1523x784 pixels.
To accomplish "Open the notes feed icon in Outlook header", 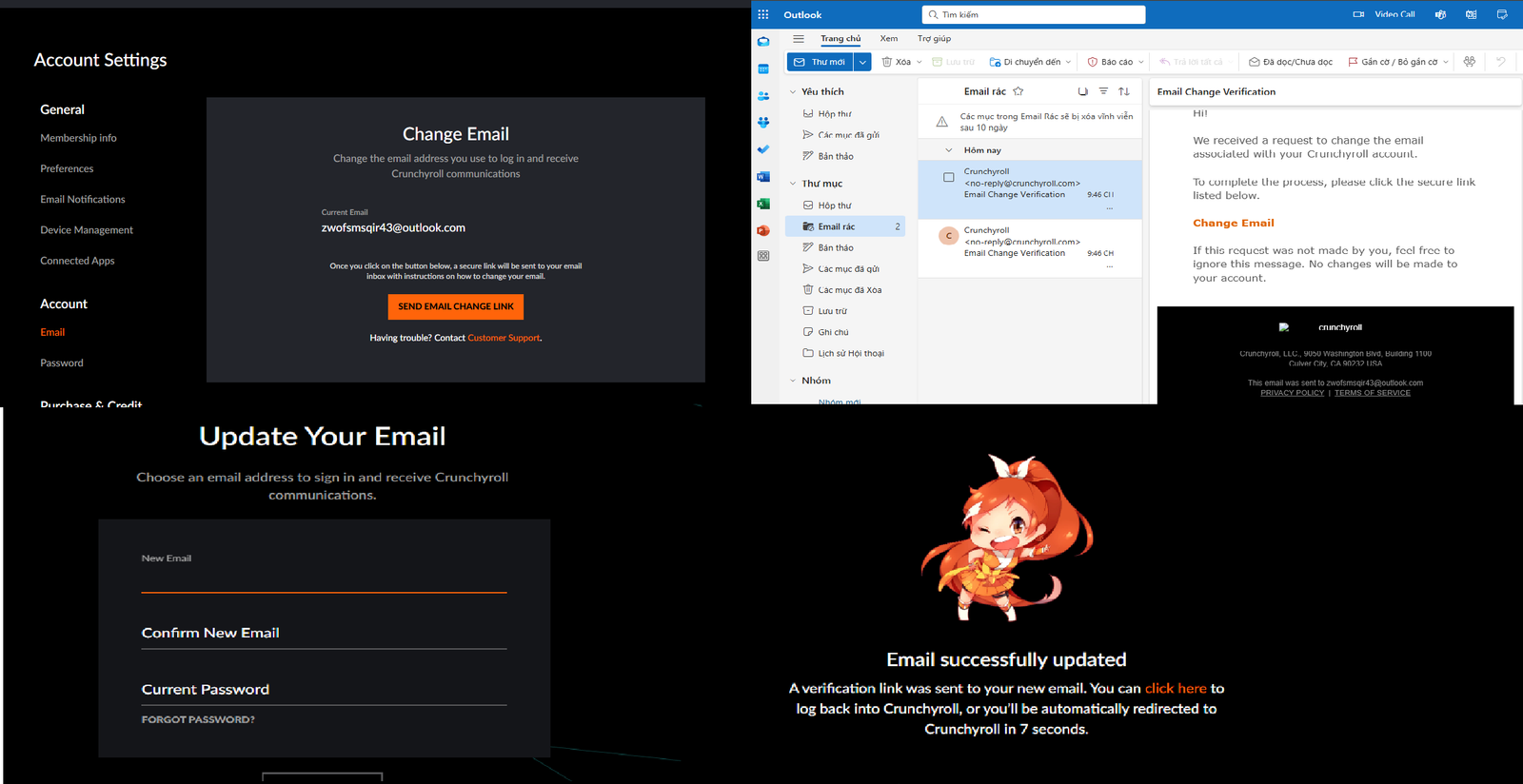I will [1472, 14].
